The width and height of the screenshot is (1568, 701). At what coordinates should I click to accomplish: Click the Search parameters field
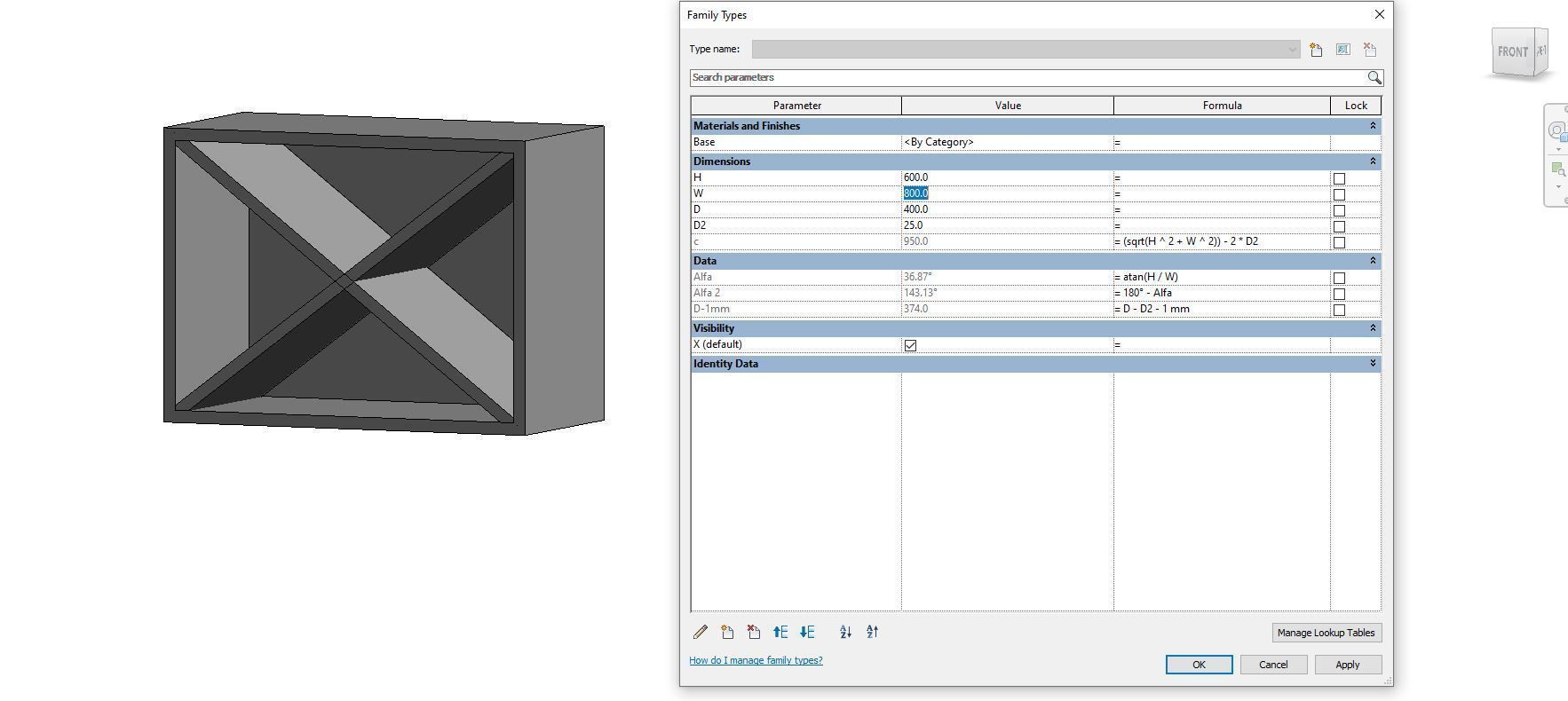1027,78
